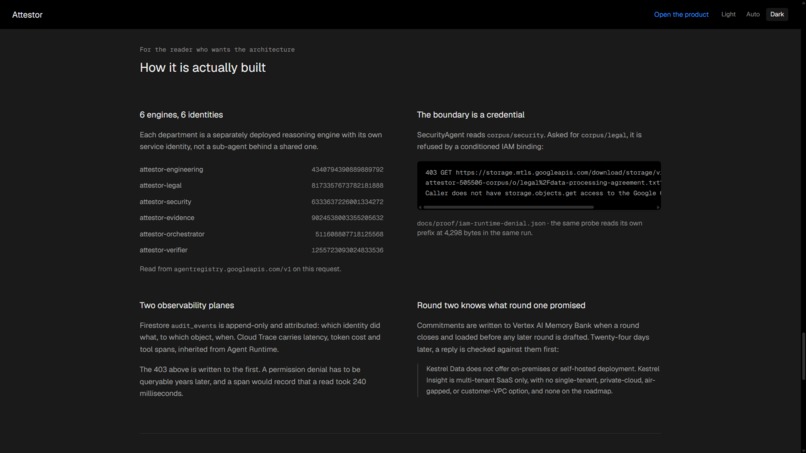
Task: Click 'Round two knows what round one promised'
Action: point(501,305)
